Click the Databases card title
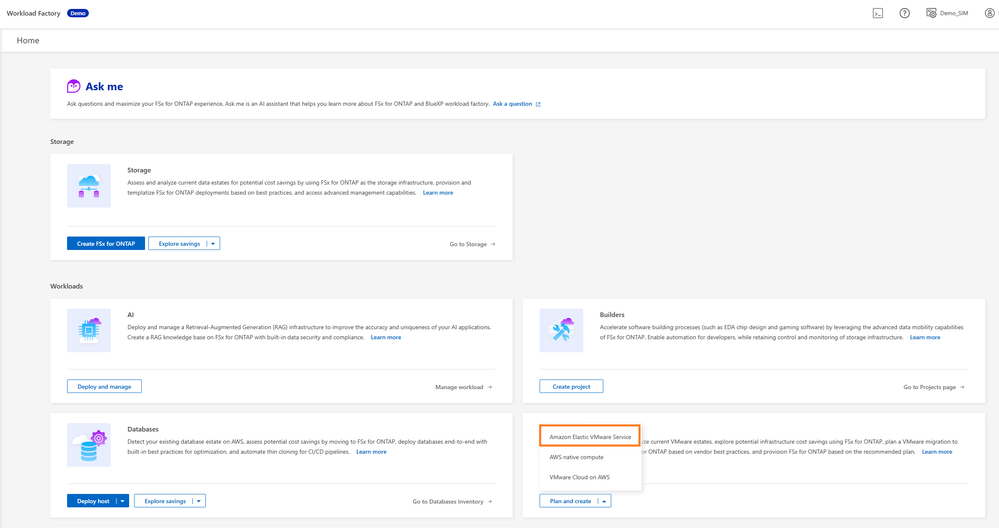 [x=143, y=429]
